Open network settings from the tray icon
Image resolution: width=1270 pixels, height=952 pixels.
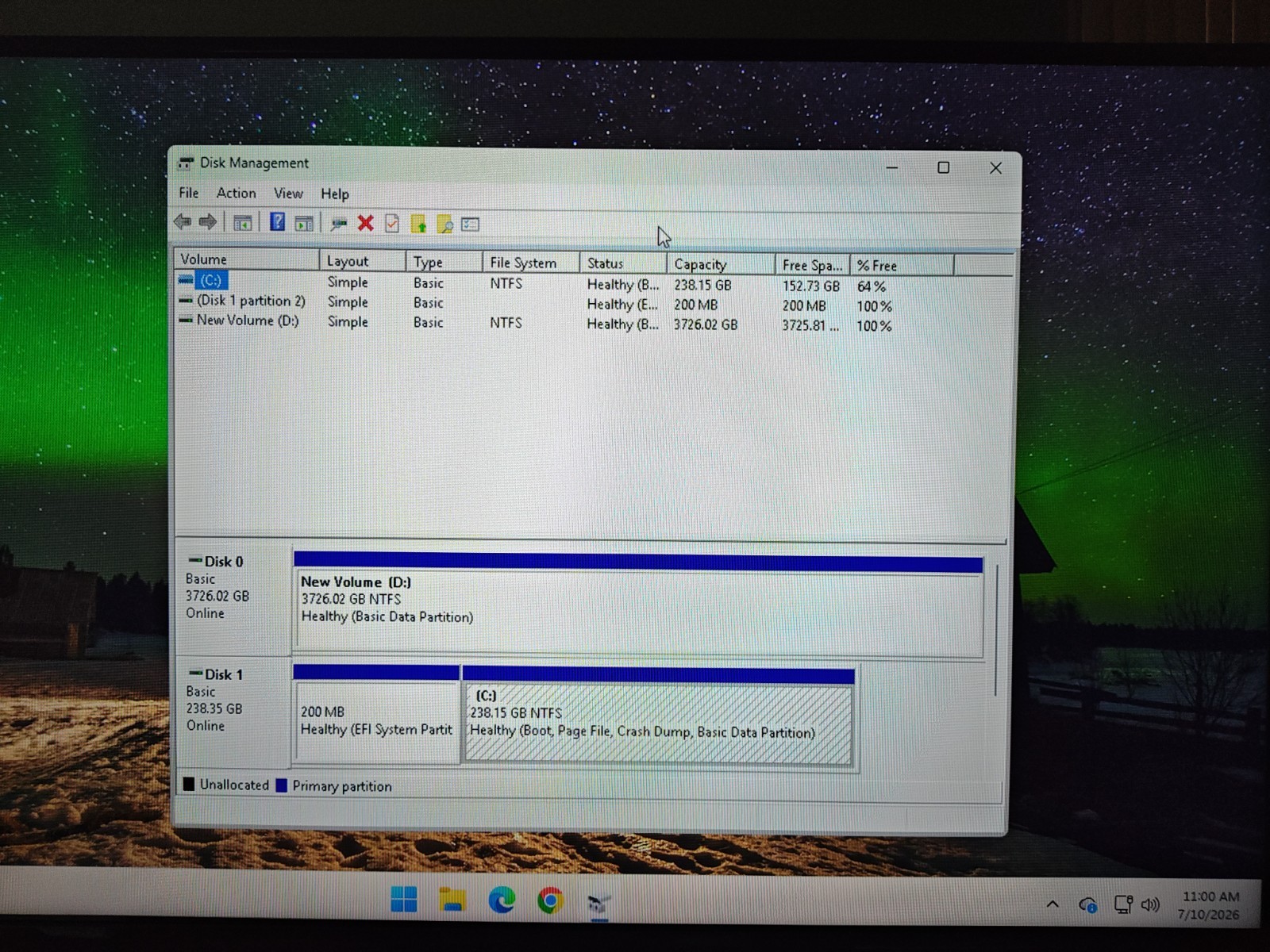click(1122, 904)
